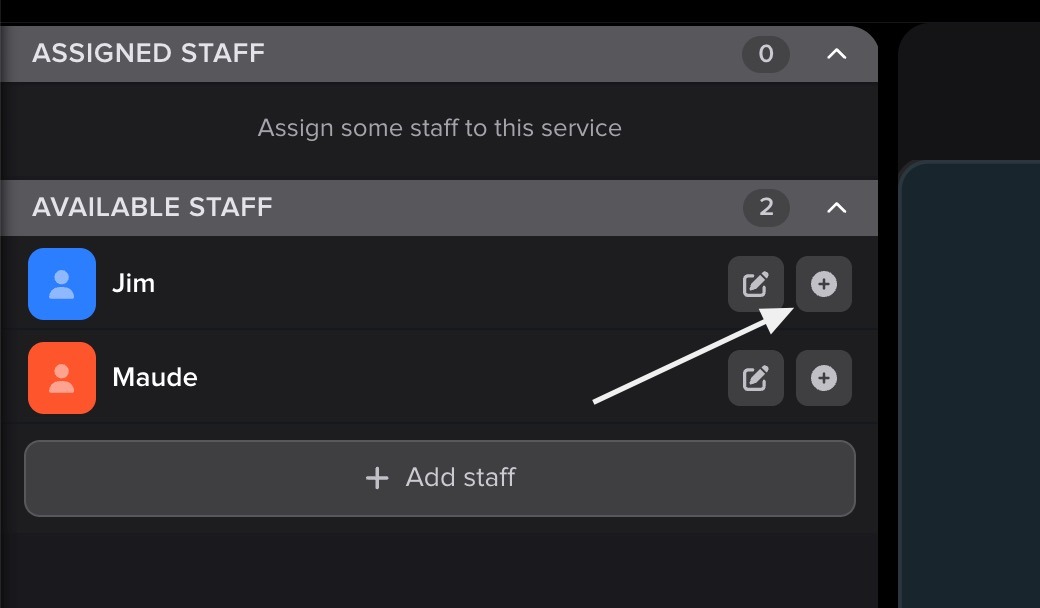Viewport: 1040px width, 608px height.
Task: Click the 'Assign some staff' placeholder text
Action: click(x=440, y=128)
